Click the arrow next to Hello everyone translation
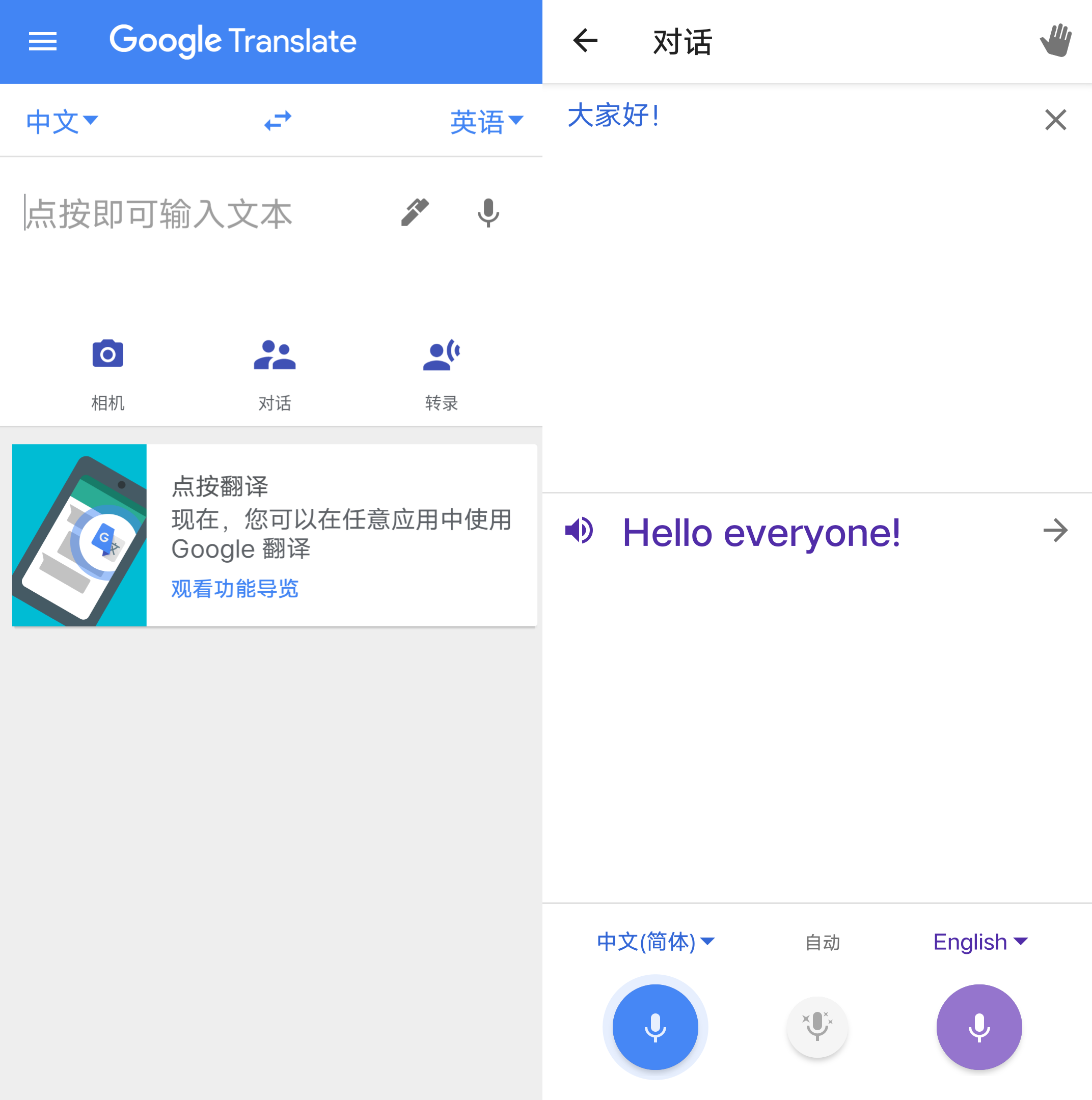The image size is (1092, 1100). click(x=1056, y=530)
